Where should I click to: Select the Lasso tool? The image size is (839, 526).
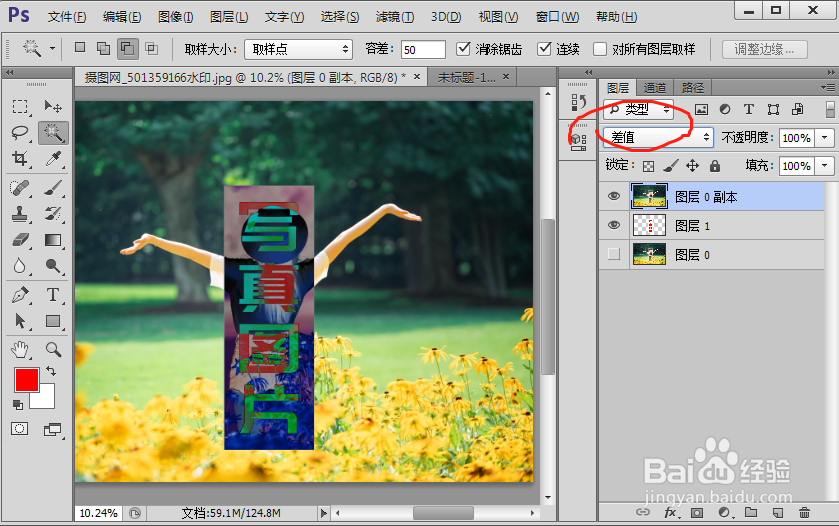coord(20,132)
